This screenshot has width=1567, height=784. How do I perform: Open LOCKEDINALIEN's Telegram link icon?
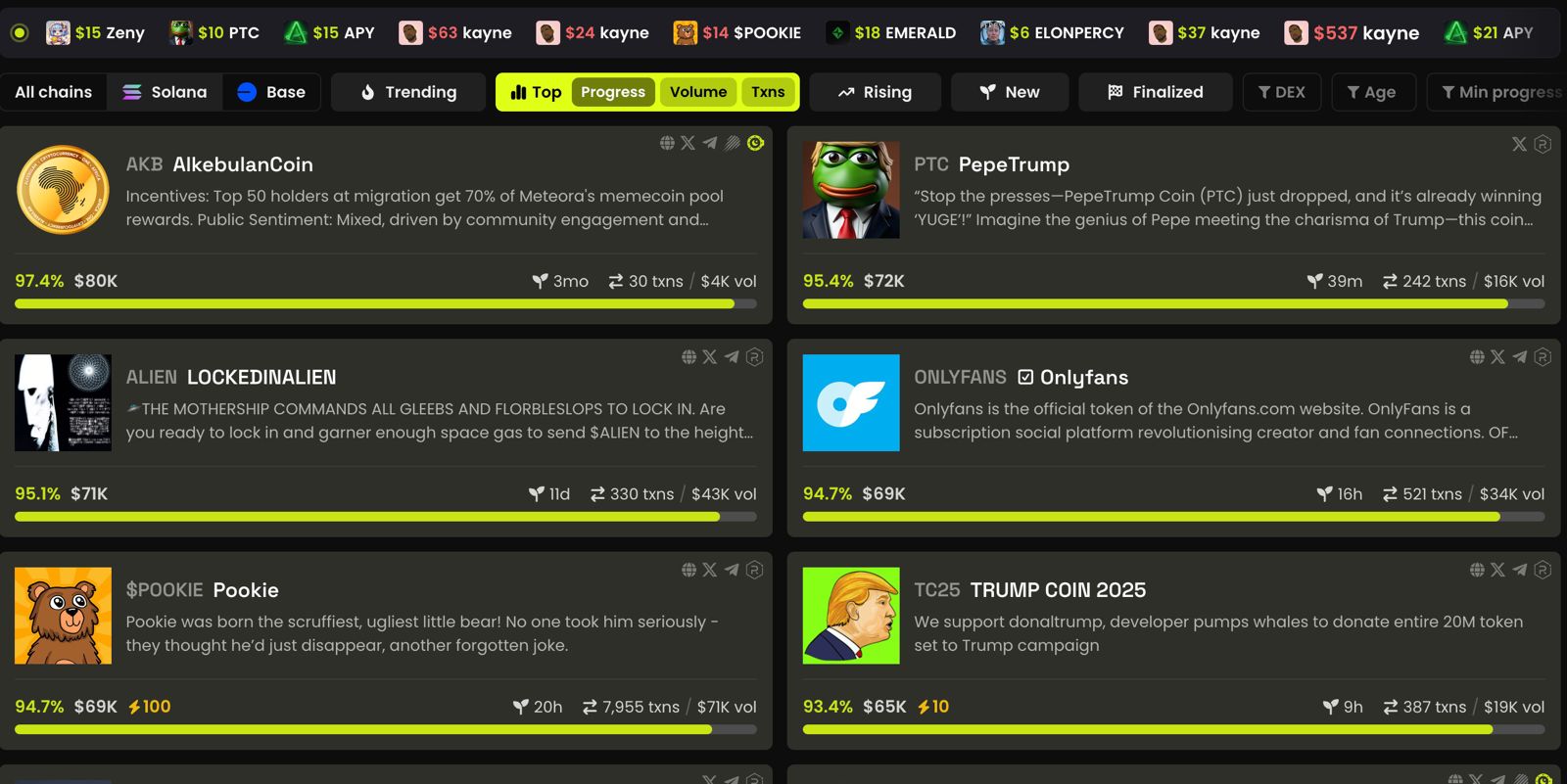pos(732,357)
